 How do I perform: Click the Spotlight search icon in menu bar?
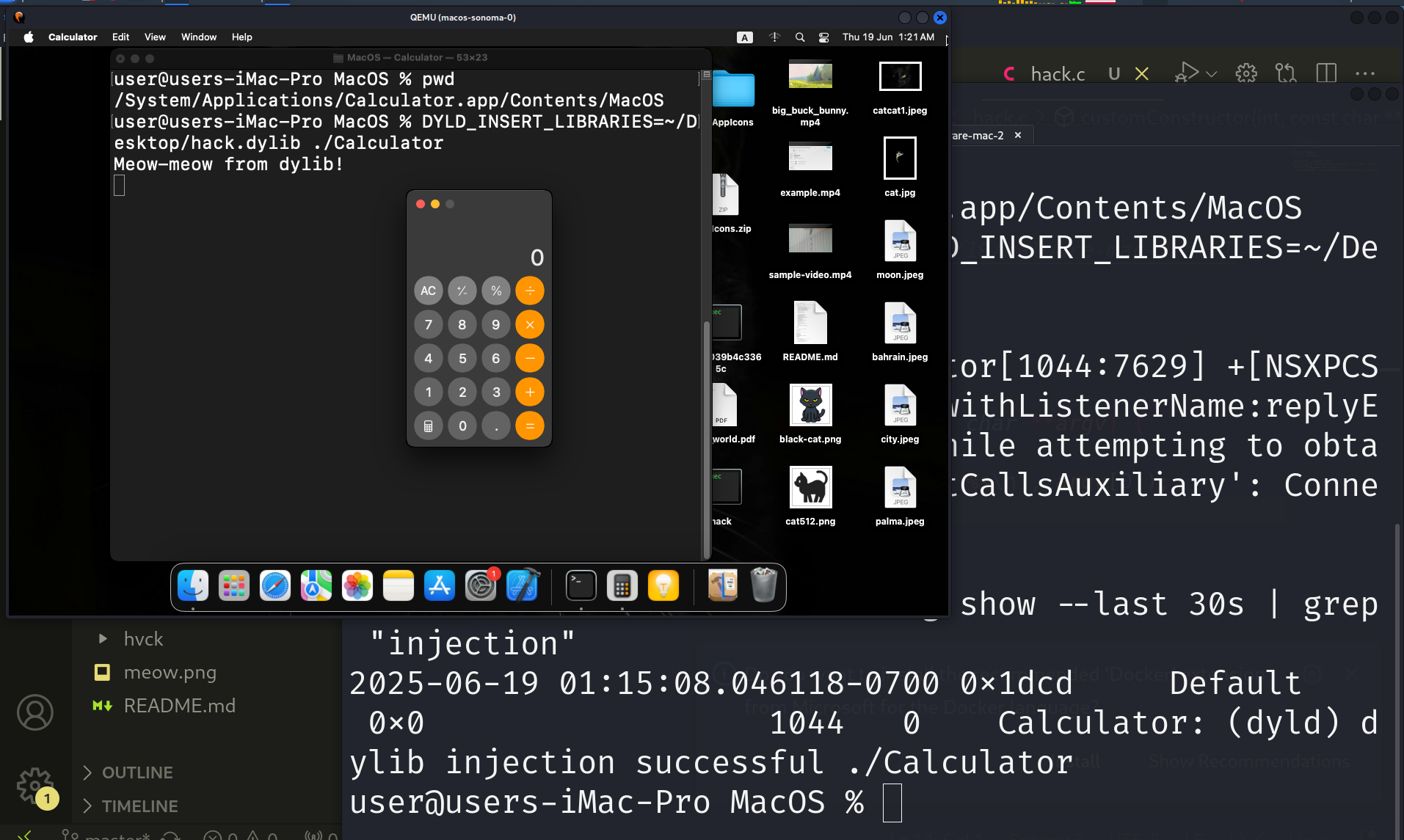[x=800, y=37]
